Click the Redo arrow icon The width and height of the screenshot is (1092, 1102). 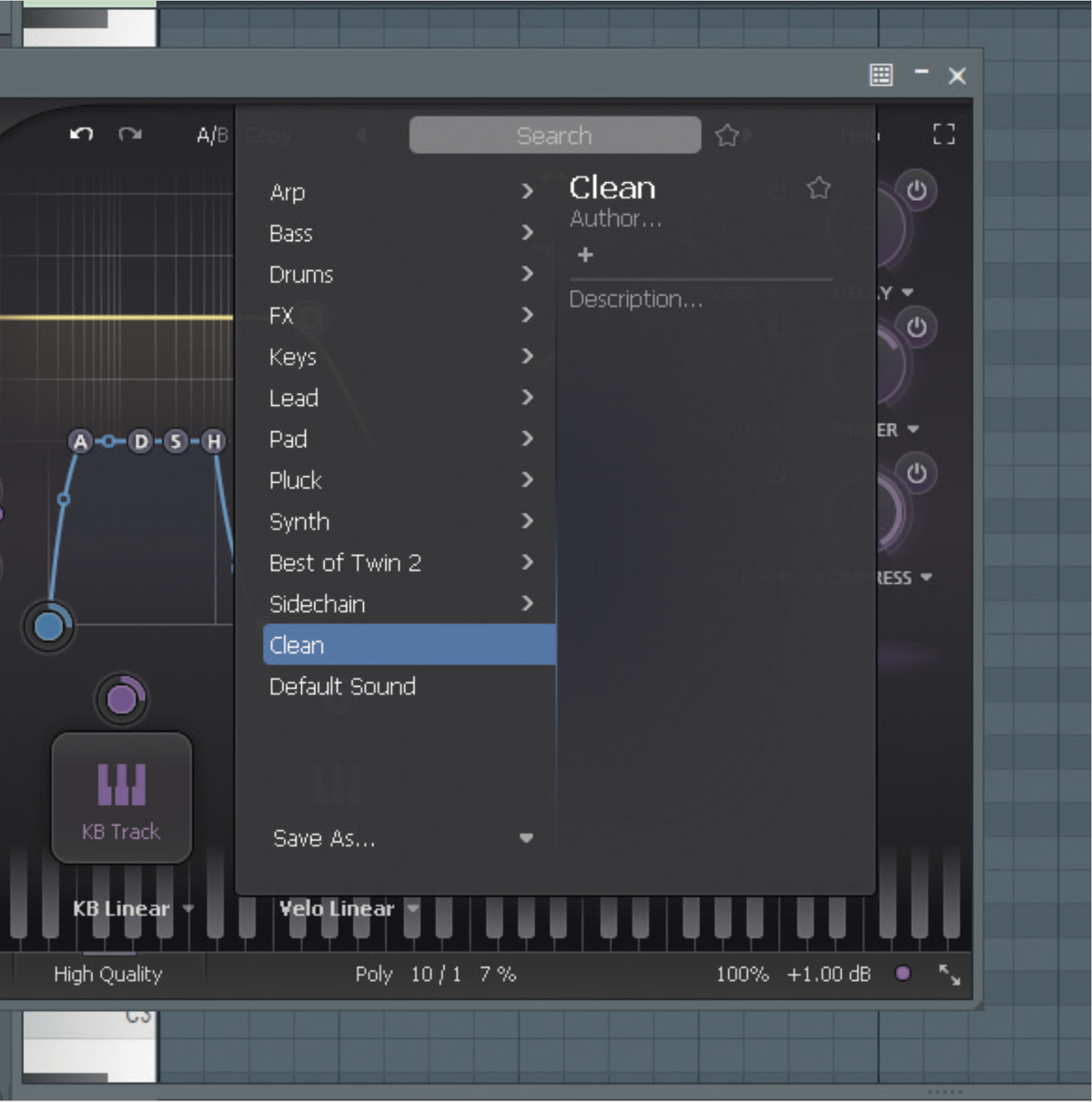130,134
